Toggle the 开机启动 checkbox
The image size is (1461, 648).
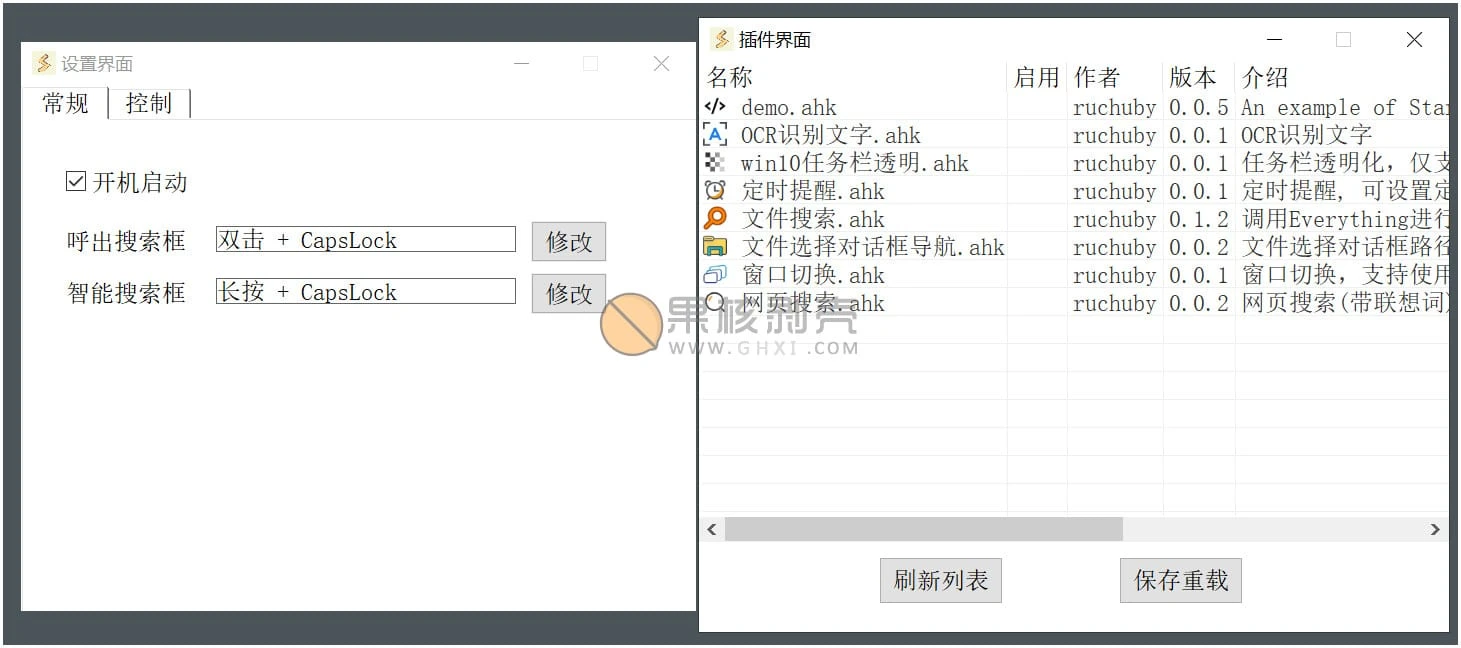click(x=76, y=182)
